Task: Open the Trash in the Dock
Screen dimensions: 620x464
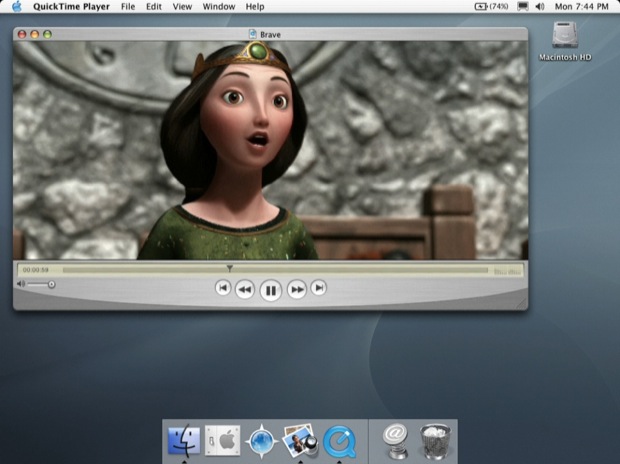Action: (435, 441)
